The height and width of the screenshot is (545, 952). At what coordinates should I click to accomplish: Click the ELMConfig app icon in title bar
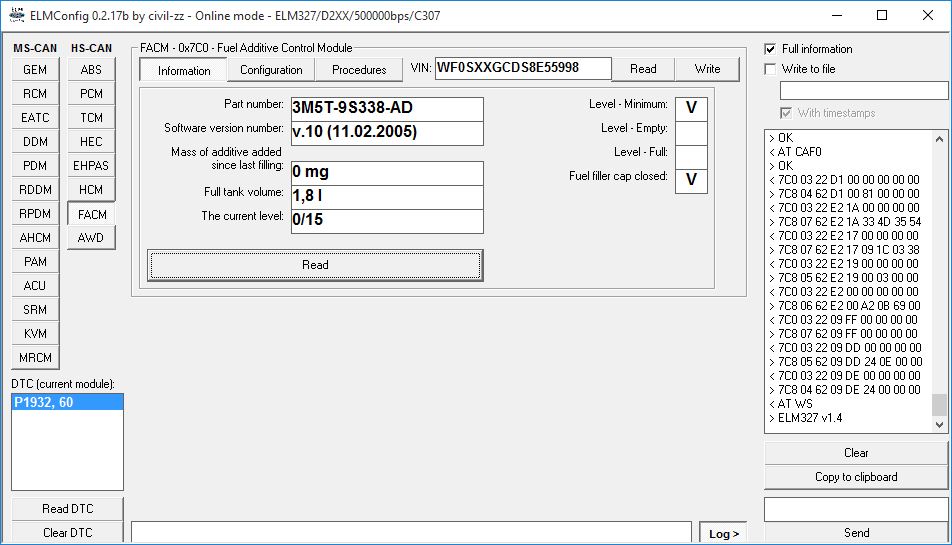pyautogui.click(x=16, y=15)
